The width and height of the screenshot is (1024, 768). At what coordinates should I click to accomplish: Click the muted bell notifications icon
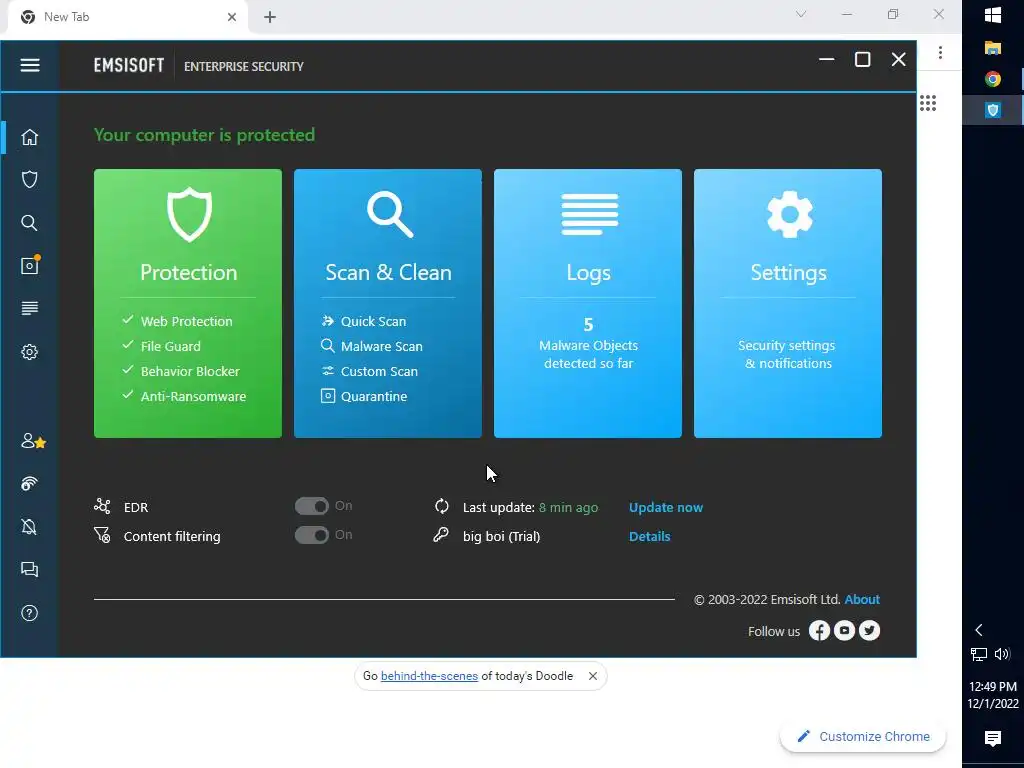pos(29,526)
